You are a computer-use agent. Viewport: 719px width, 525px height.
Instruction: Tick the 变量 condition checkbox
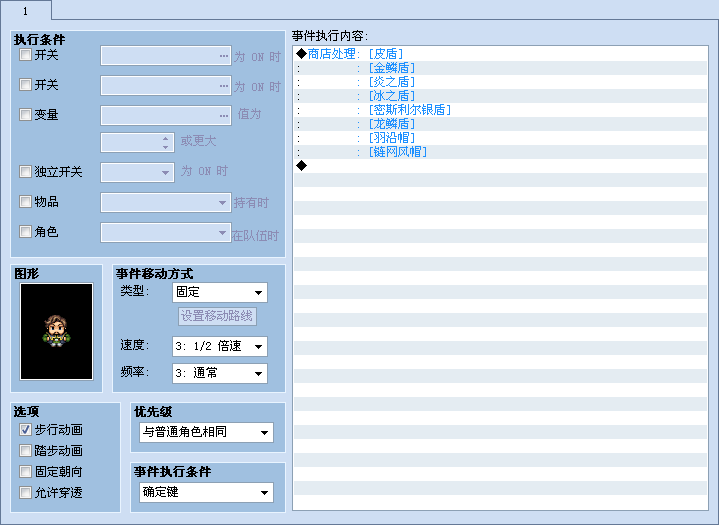tap(25, 114)
